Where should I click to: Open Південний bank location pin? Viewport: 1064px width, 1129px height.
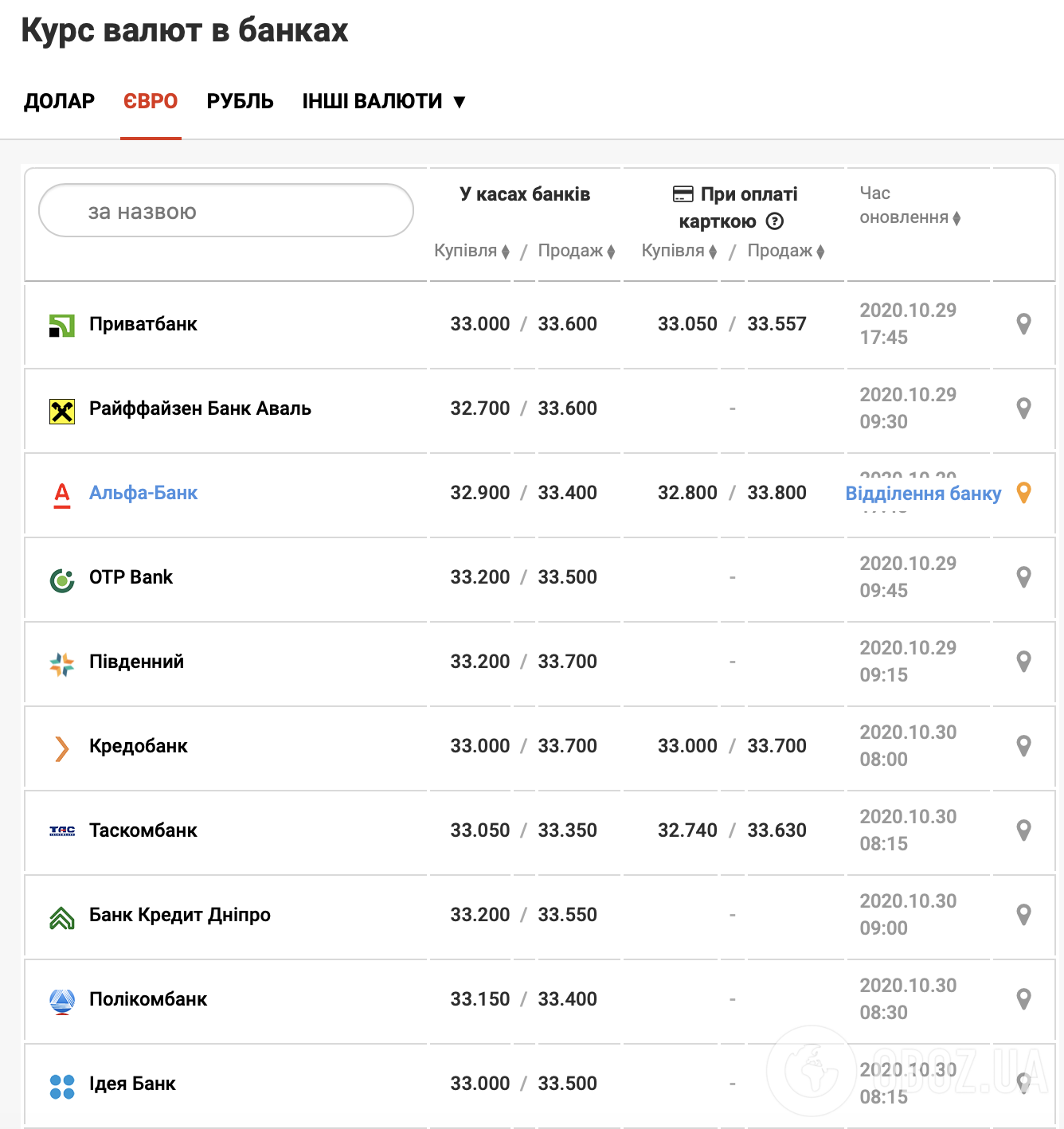1024,662
